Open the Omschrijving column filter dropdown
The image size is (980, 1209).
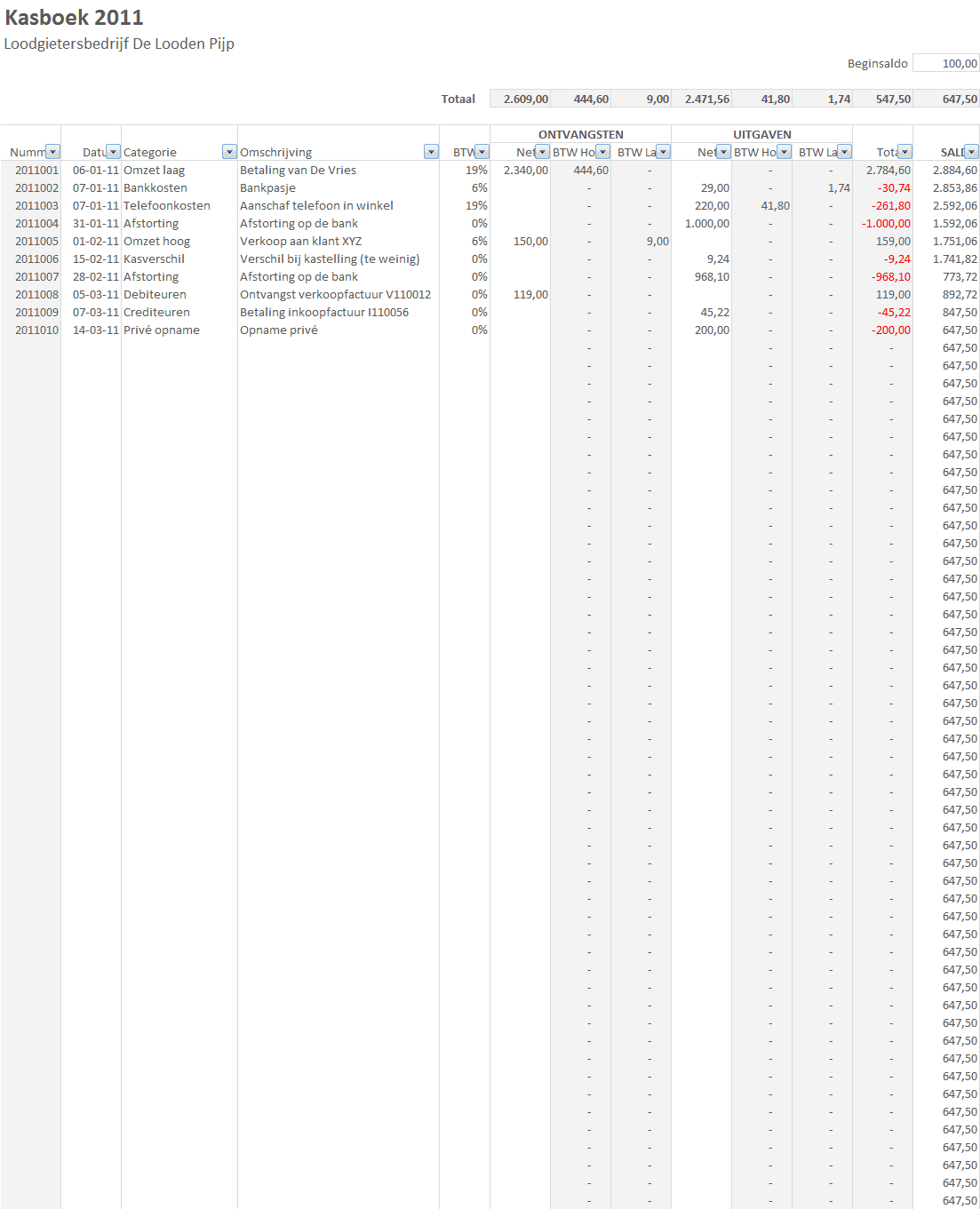431,152
